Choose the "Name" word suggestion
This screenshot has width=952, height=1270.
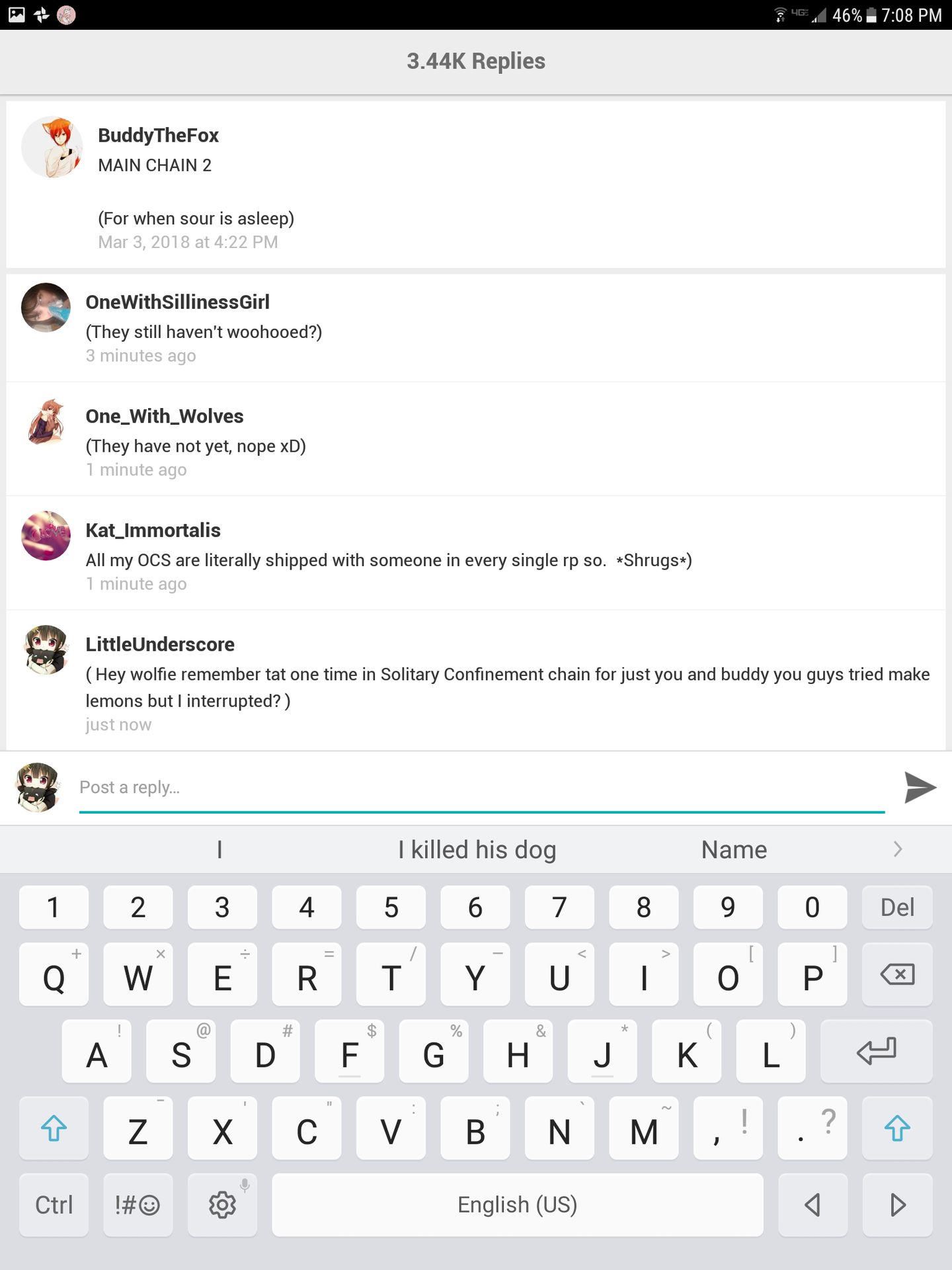[734, 849]
